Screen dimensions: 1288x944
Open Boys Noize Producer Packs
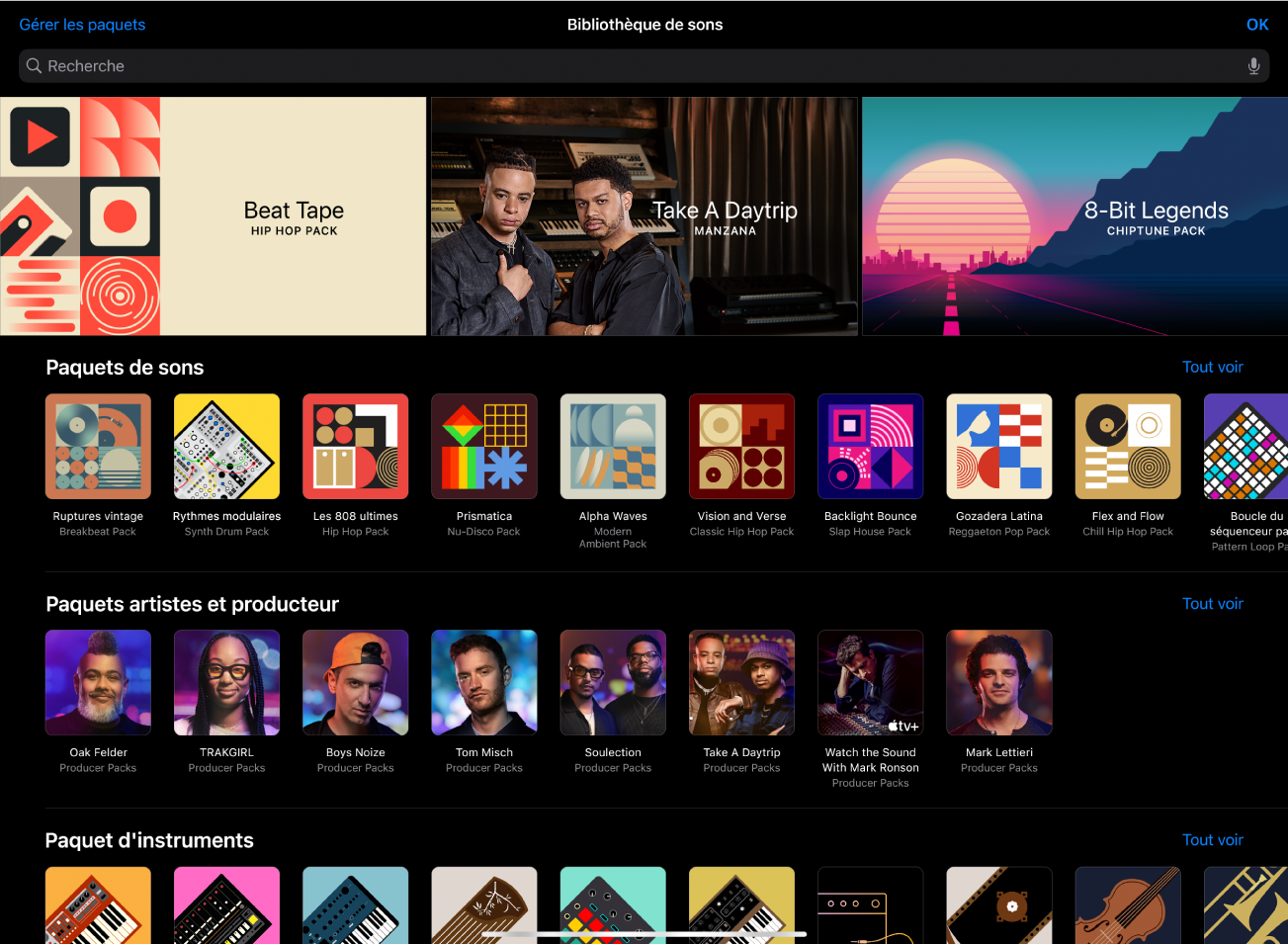pyautogui.click(x=356, y=683)
